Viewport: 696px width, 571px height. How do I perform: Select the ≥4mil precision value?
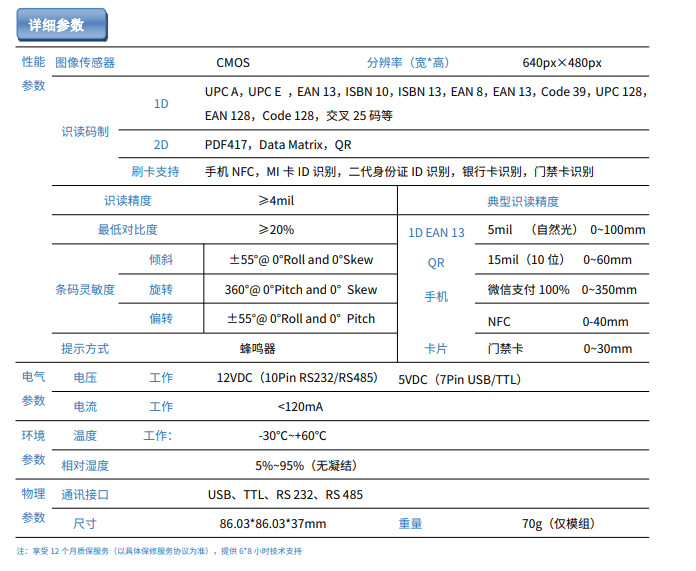(x=276, y=201)
